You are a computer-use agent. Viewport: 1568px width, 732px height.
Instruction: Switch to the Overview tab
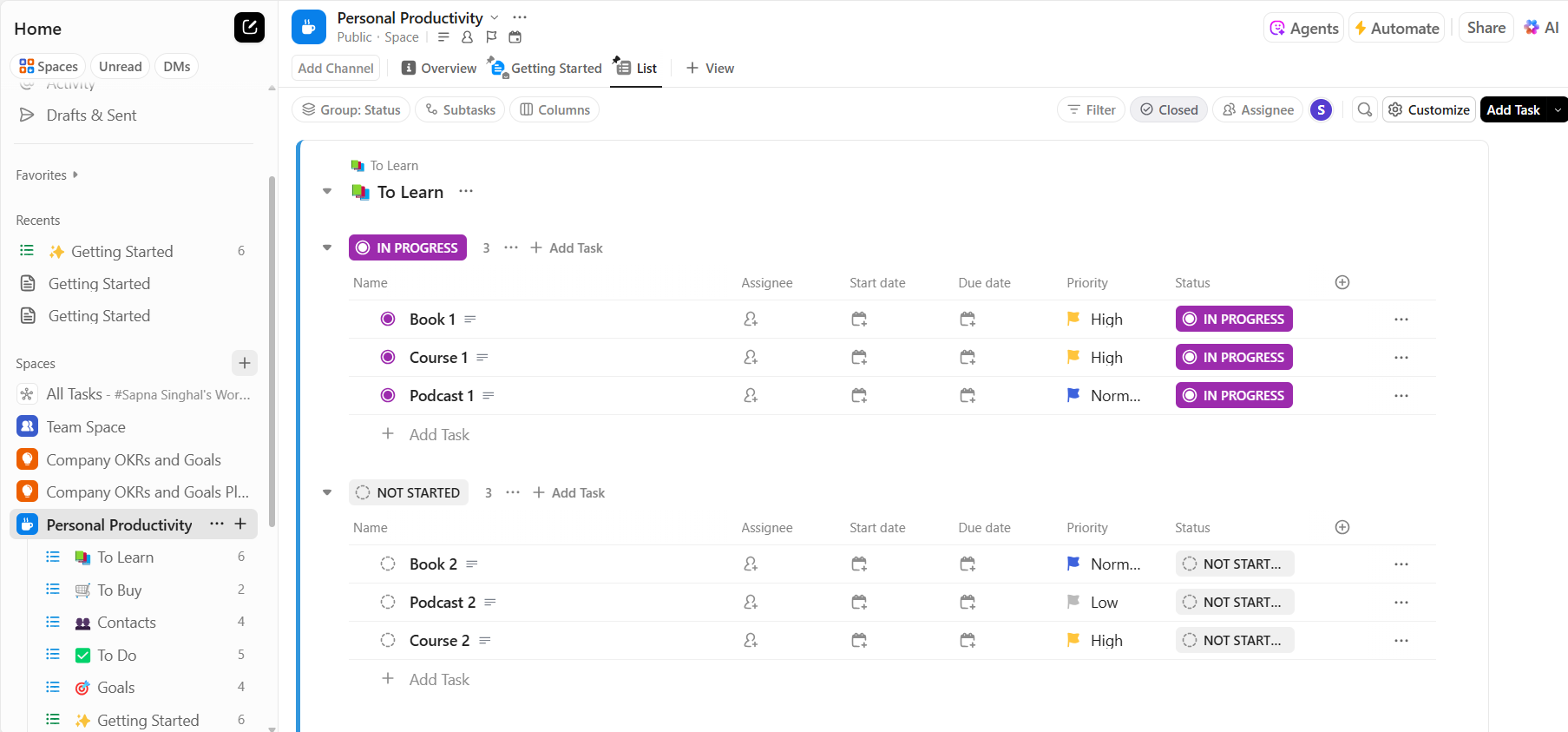(439, 69)
